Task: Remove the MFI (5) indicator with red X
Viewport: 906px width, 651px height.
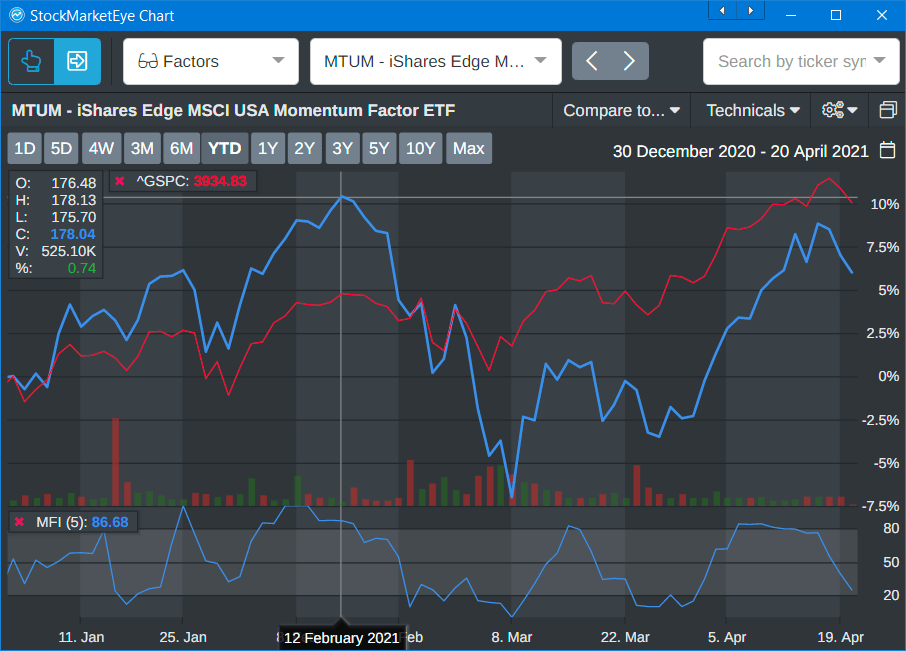Action: click(19, 522)
